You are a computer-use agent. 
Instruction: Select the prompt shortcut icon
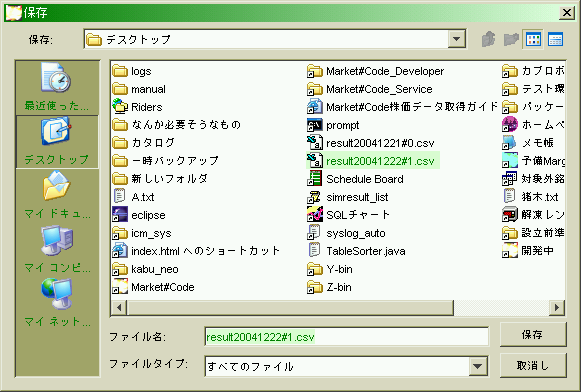pos(315,125)
